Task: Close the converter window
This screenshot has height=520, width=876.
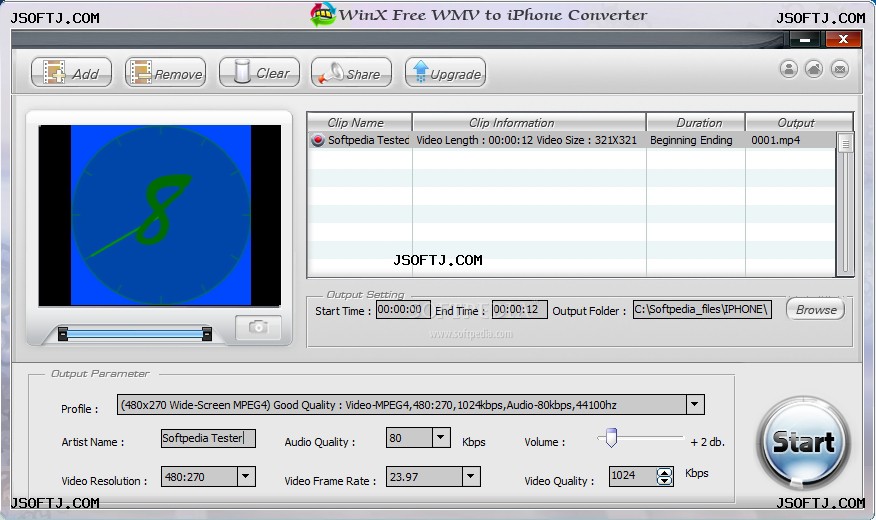Action: [844, 39]
